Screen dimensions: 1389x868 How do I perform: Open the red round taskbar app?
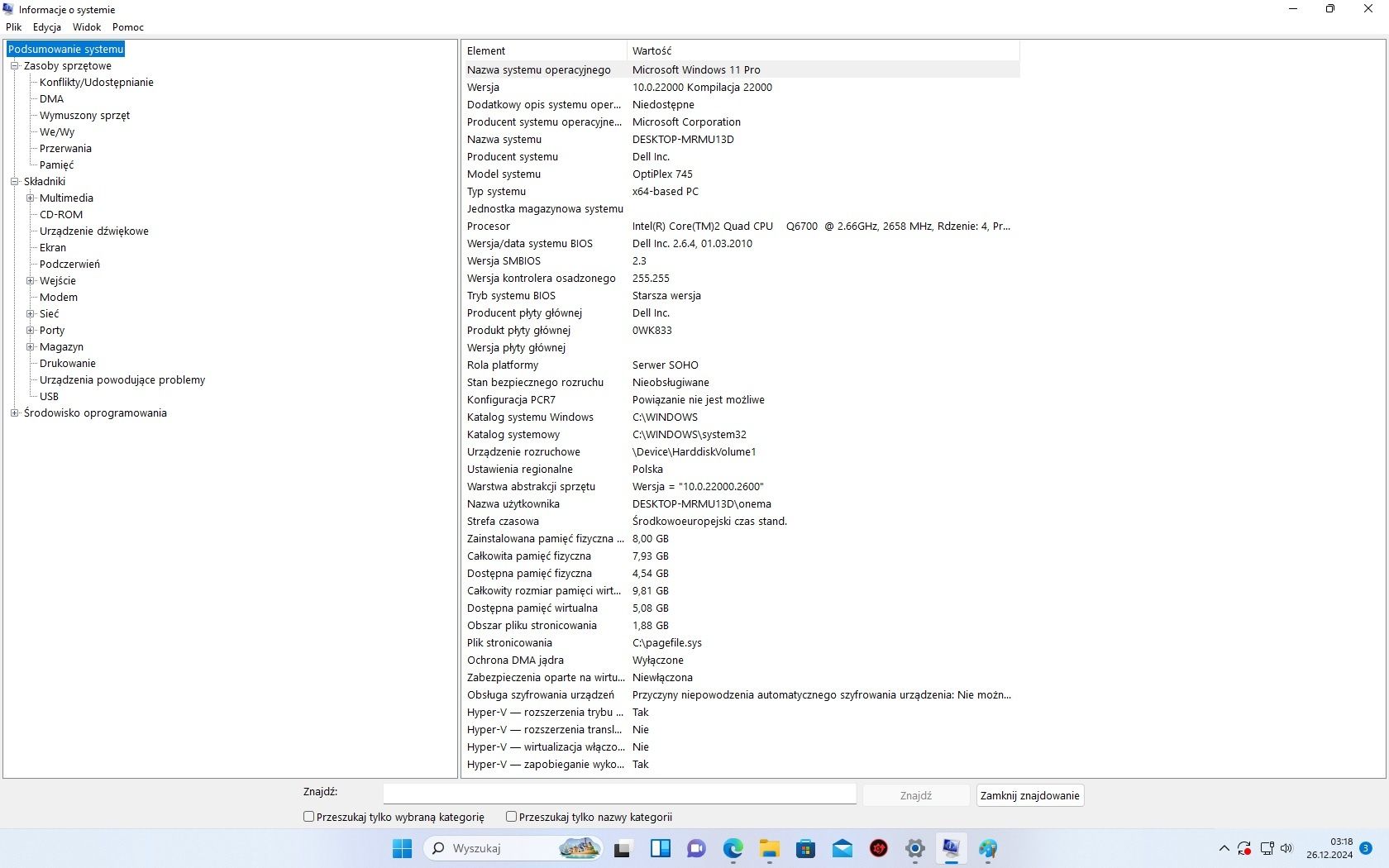[x=879, y=848]
